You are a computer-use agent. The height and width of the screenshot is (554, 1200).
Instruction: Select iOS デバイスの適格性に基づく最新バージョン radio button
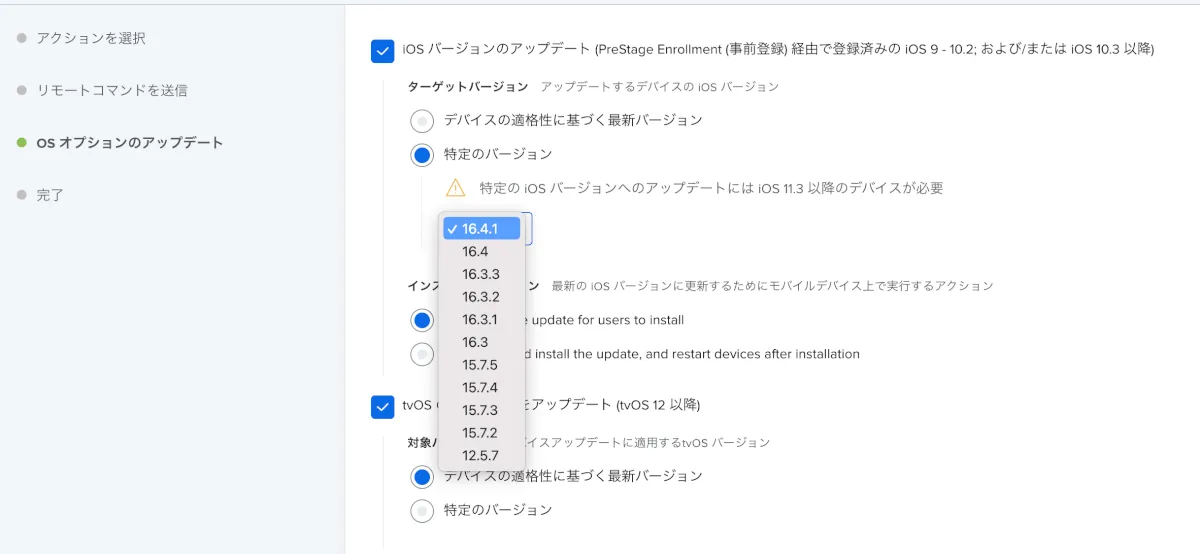422,121
